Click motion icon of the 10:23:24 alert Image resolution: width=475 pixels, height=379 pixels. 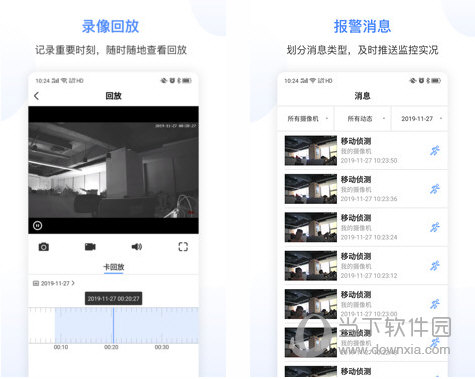coord(435,227)
